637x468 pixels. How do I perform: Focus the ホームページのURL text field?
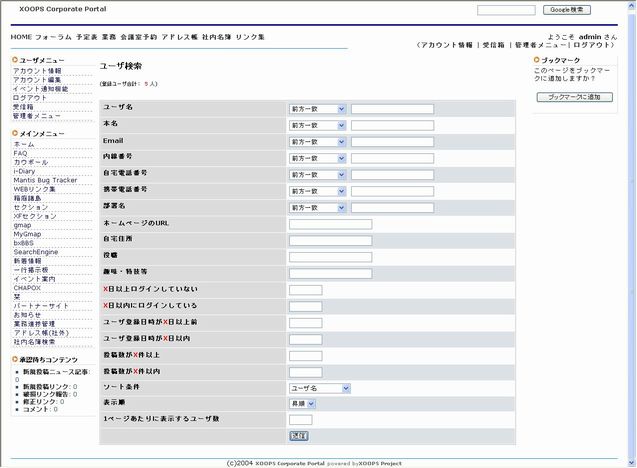click(x=330, y=224)
